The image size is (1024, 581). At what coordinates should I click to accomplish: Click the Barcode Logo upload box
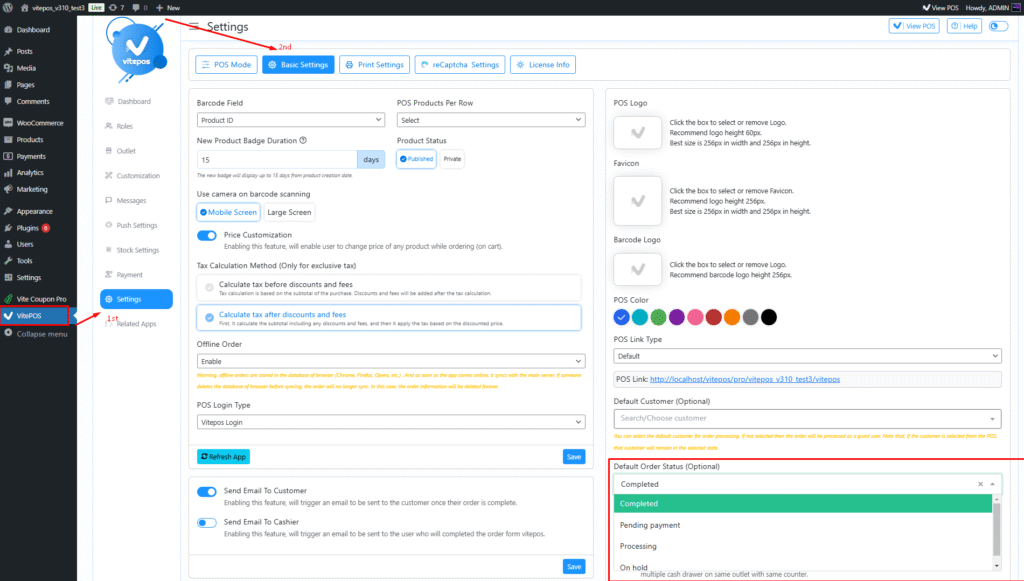(637, 269)
